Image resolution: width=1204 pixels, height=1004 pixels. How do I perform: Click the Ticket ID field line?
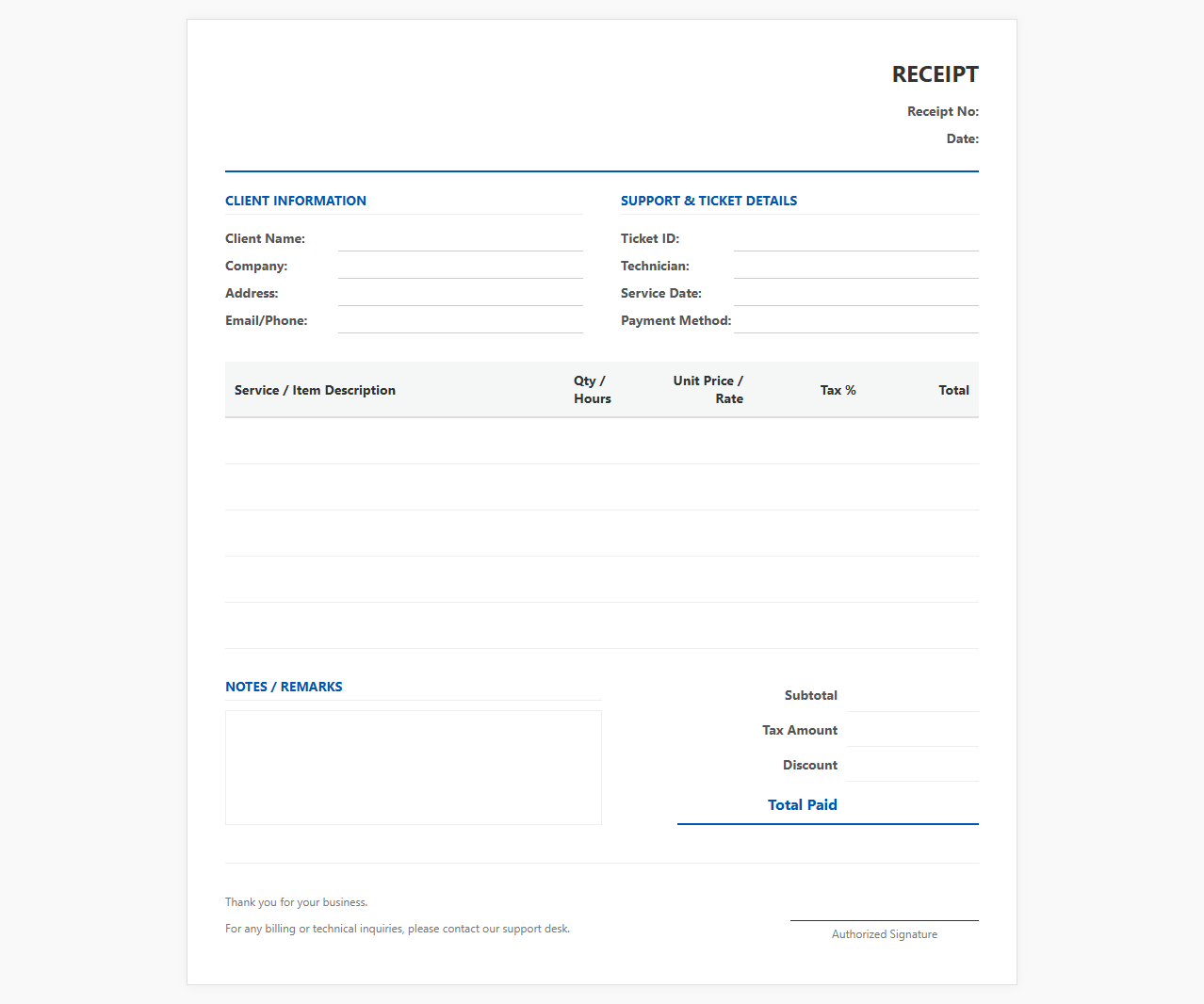coord(856,239)
